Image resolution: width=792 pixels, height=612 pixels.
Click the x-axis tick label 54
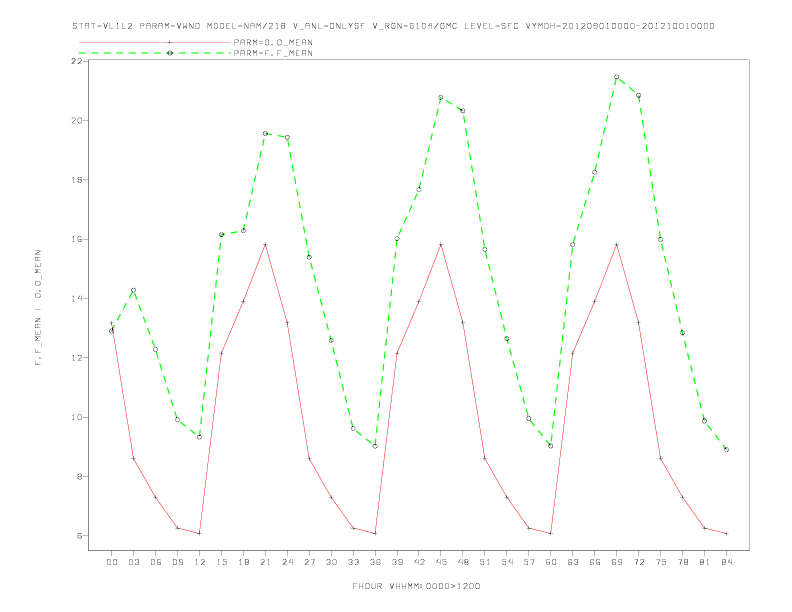pos(507,562)
